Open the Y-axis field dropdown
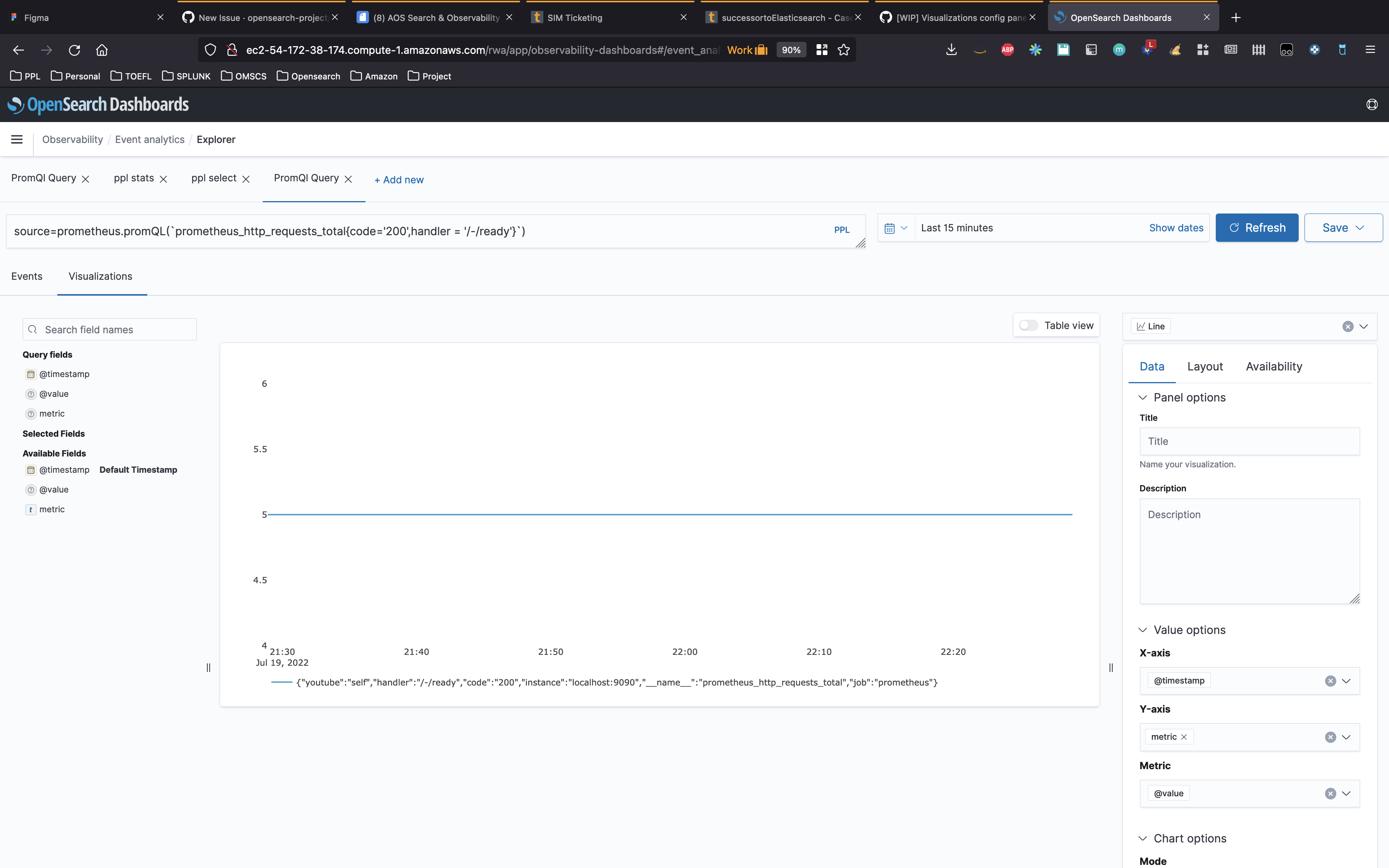Screen dimensions: 1389x868 (1346, 737)
